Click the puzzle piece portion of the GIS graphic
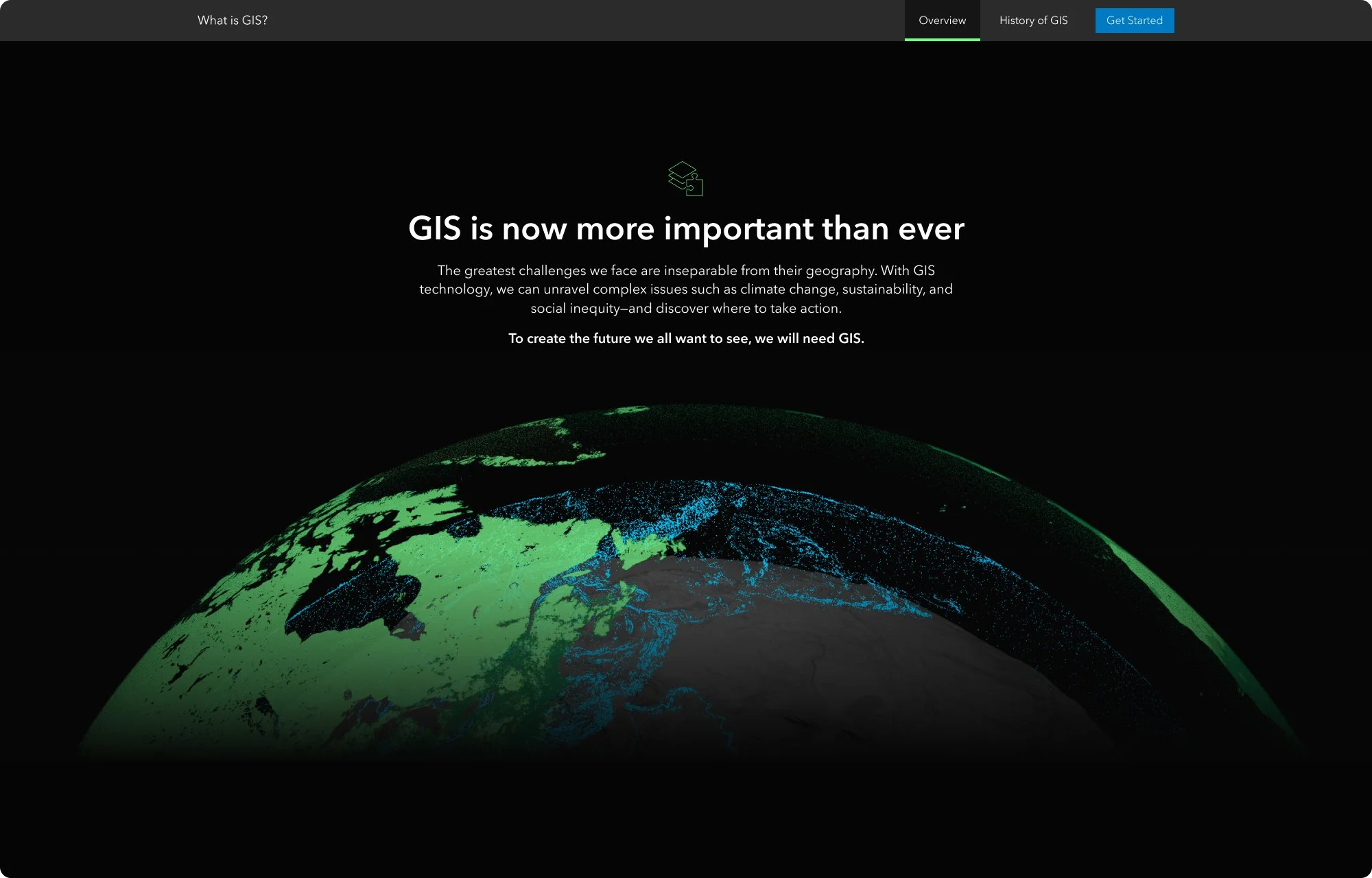 [x=695, y=187]
